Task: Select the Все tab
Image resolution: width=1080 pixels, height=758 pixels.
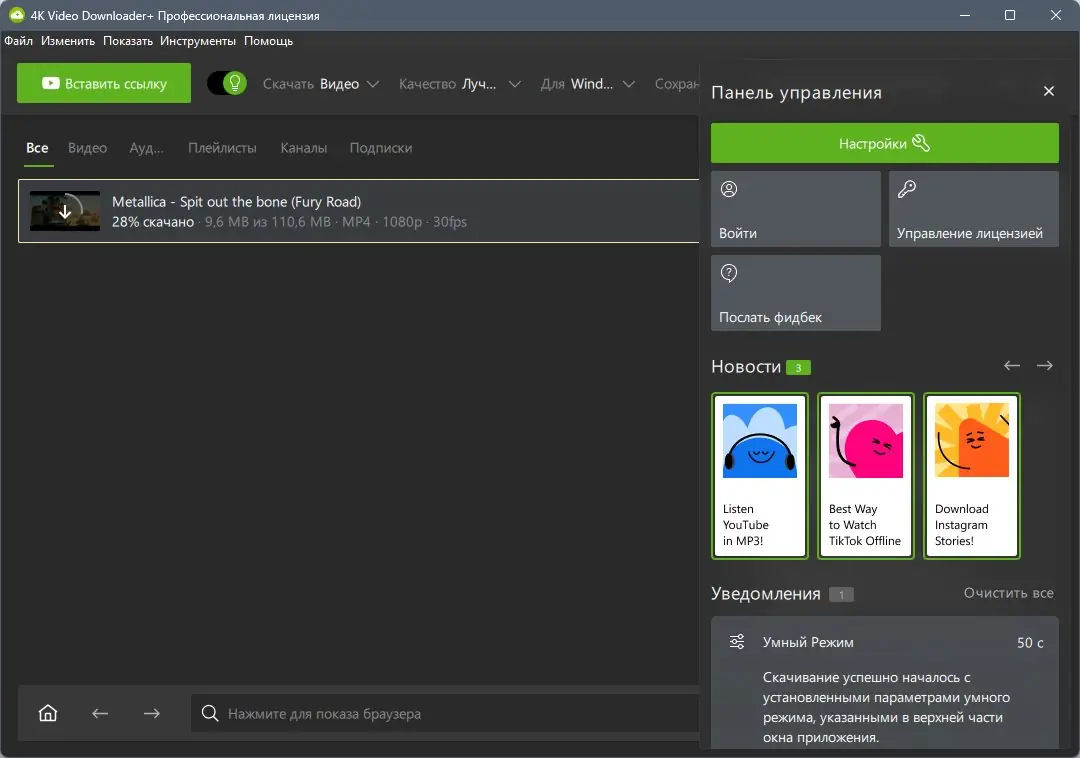Action: click(x=37, y=148)
